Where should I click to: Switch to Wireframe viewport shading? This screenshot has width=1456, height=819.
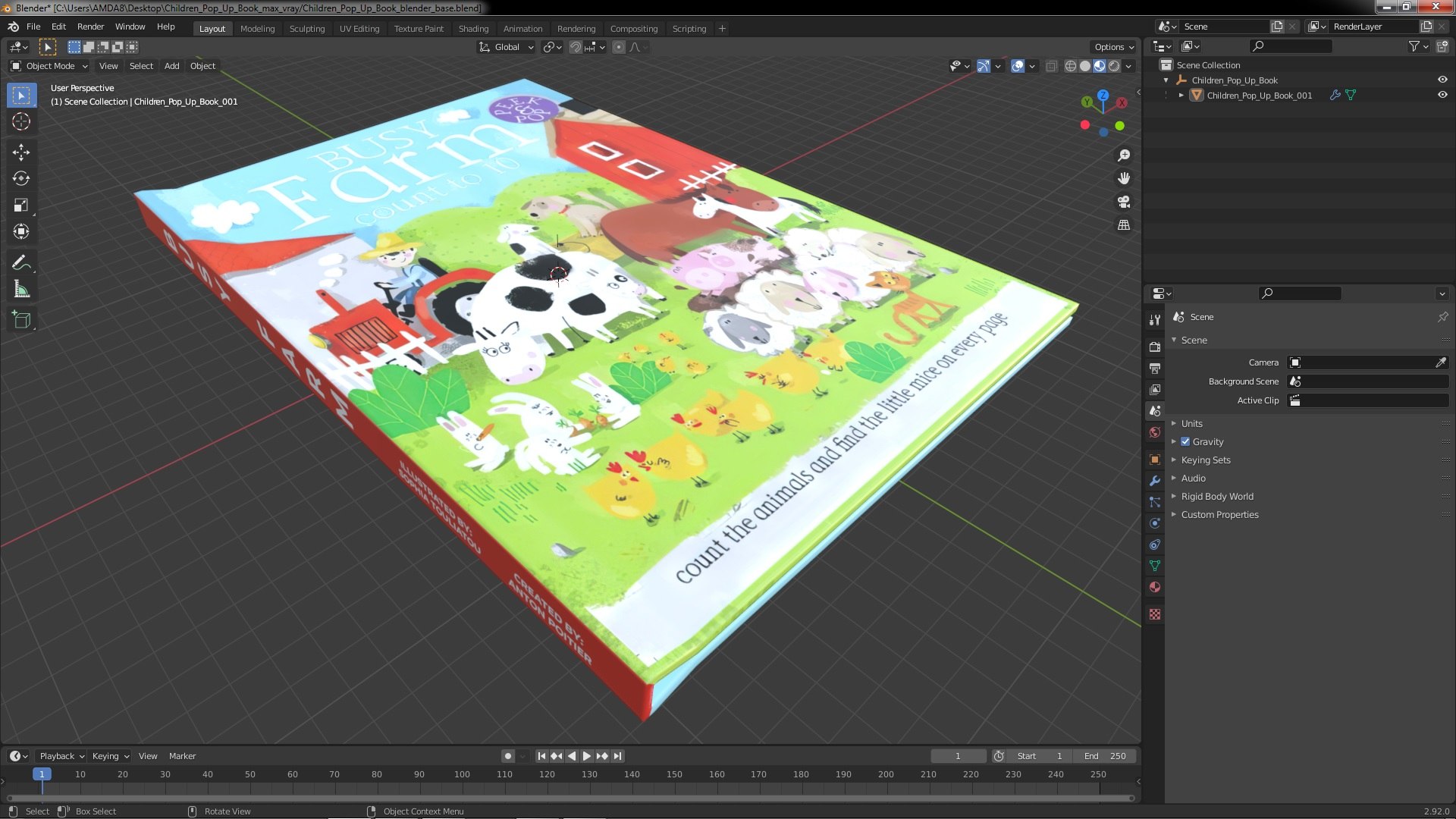1071,67
